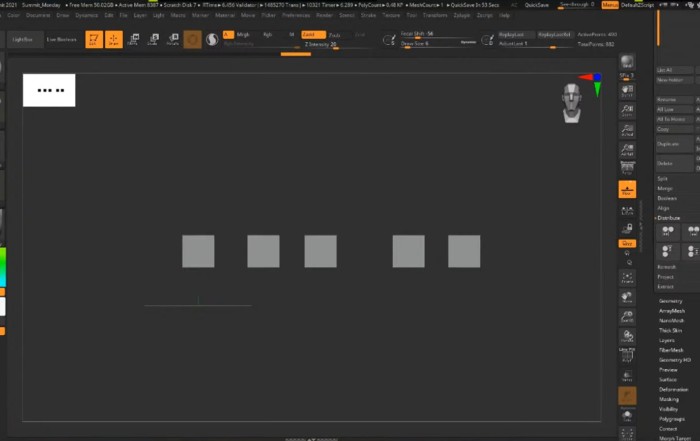Viewport: 700px width, 441px height.
Task: Expand the Deformation subpalette
Action: point(673,389)
